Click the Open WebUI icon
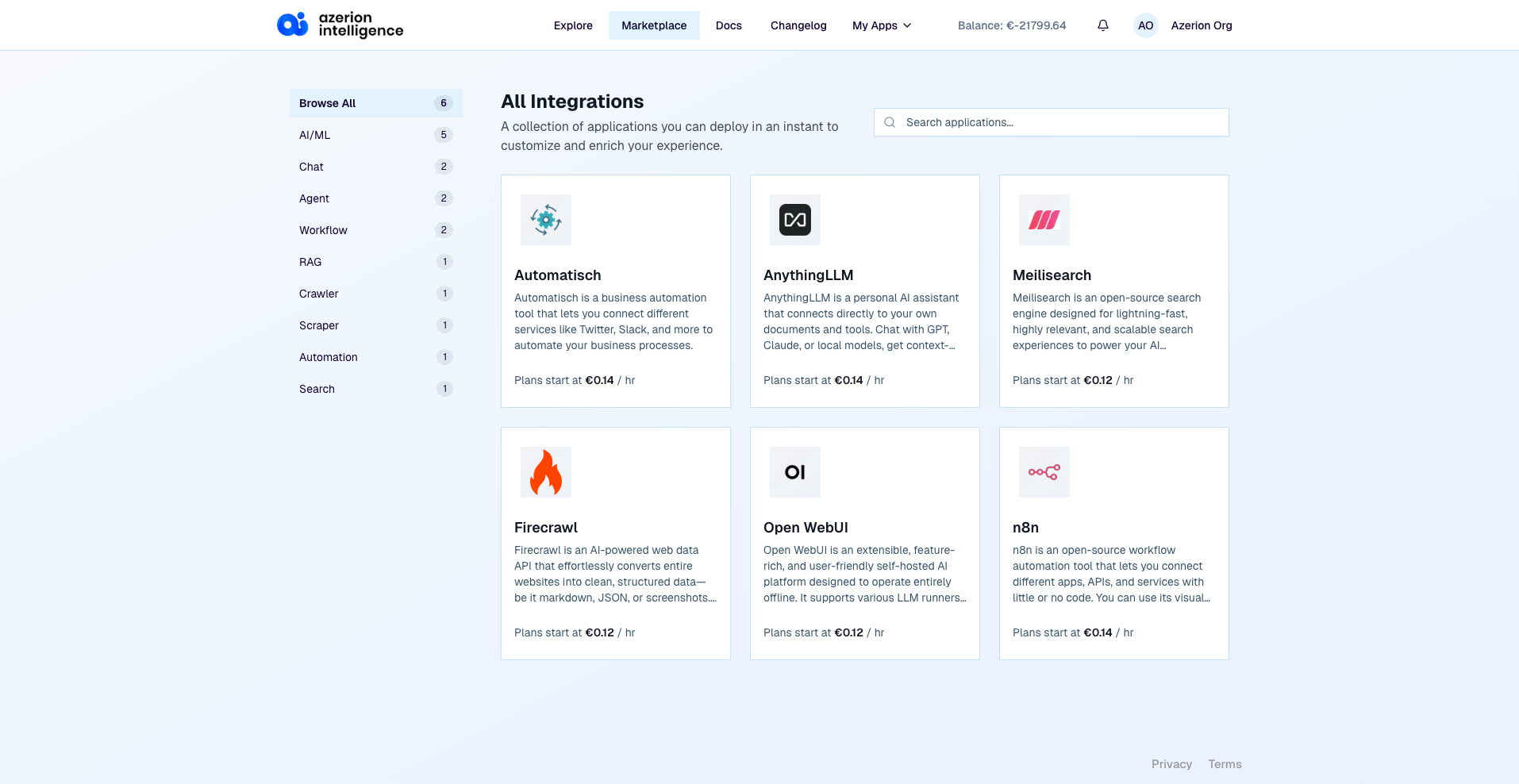The height and width of the screenshot is (784, 1519). (x=794, y=472)
